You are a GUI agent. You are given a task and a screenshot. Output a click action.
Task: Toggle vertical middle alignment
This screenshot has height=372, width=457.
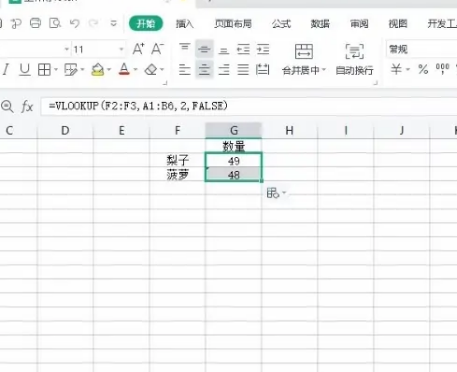(204, 49)
